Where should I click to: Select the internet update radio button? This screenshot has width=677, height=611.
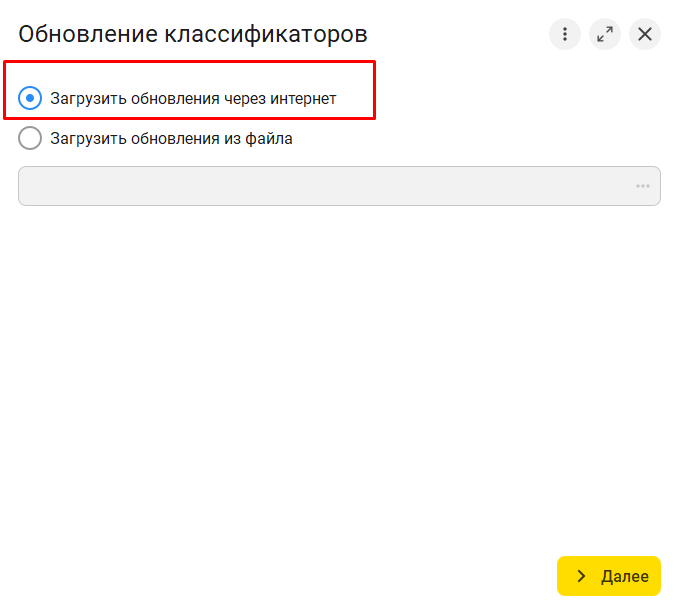coord(30,98)
